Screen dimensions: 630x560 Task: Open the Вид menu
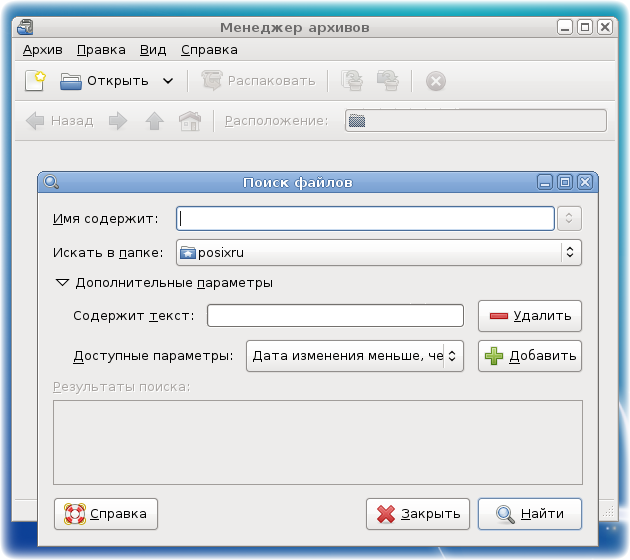click(x=153, y=50)
